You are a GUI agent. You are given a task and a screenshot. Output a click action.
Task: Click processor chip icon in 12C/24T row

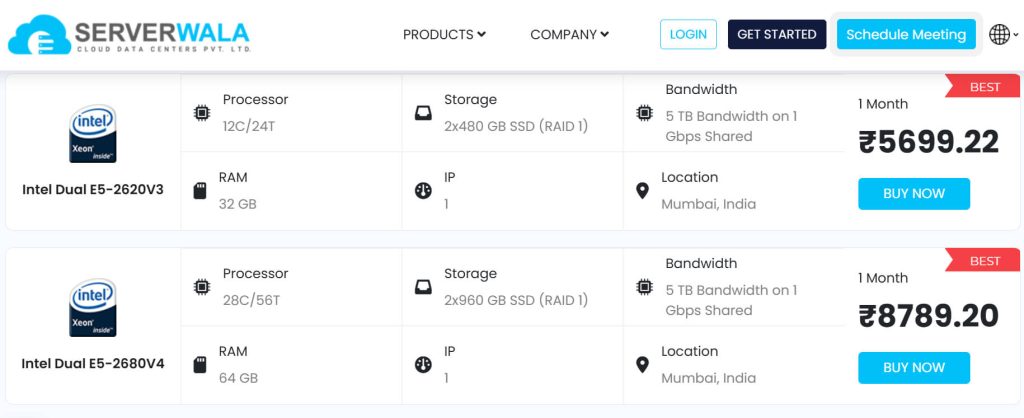[202, 113]
